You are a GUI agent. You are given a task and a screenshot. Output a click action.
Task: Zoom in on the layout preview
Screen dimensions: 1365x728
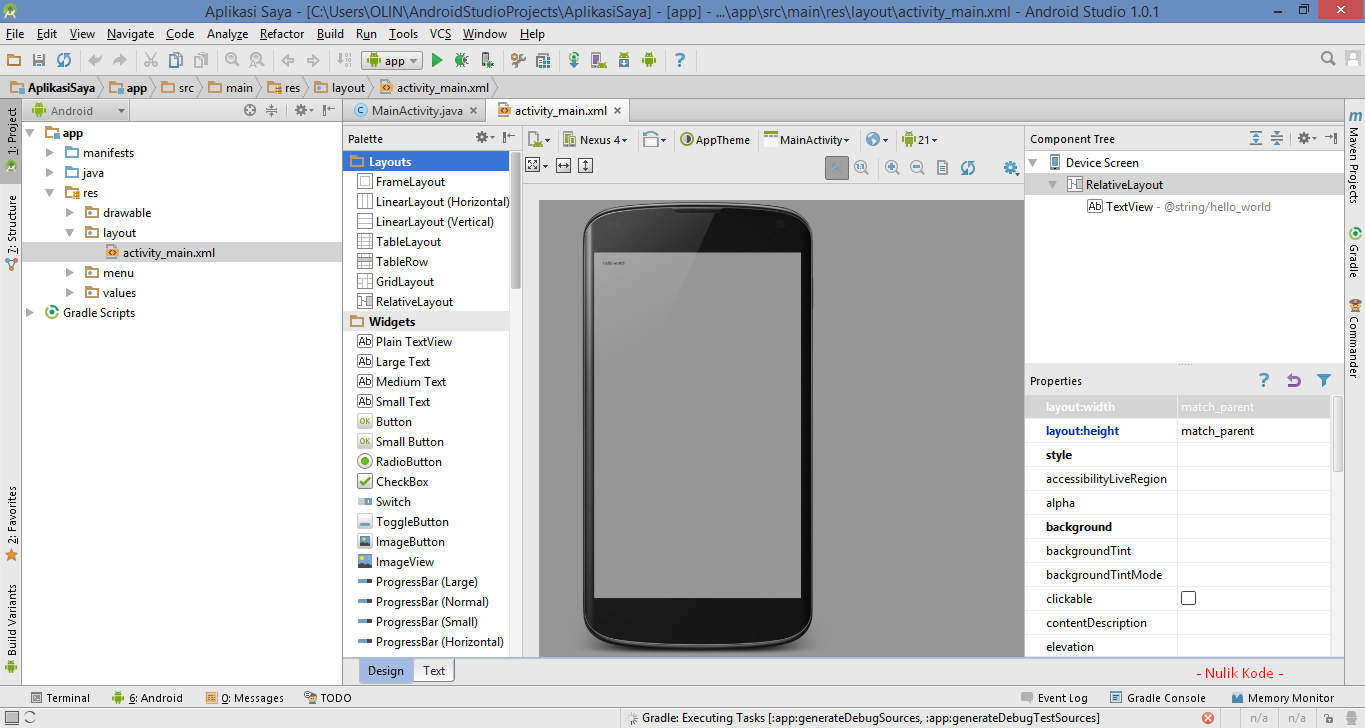(x=891, y=168)
